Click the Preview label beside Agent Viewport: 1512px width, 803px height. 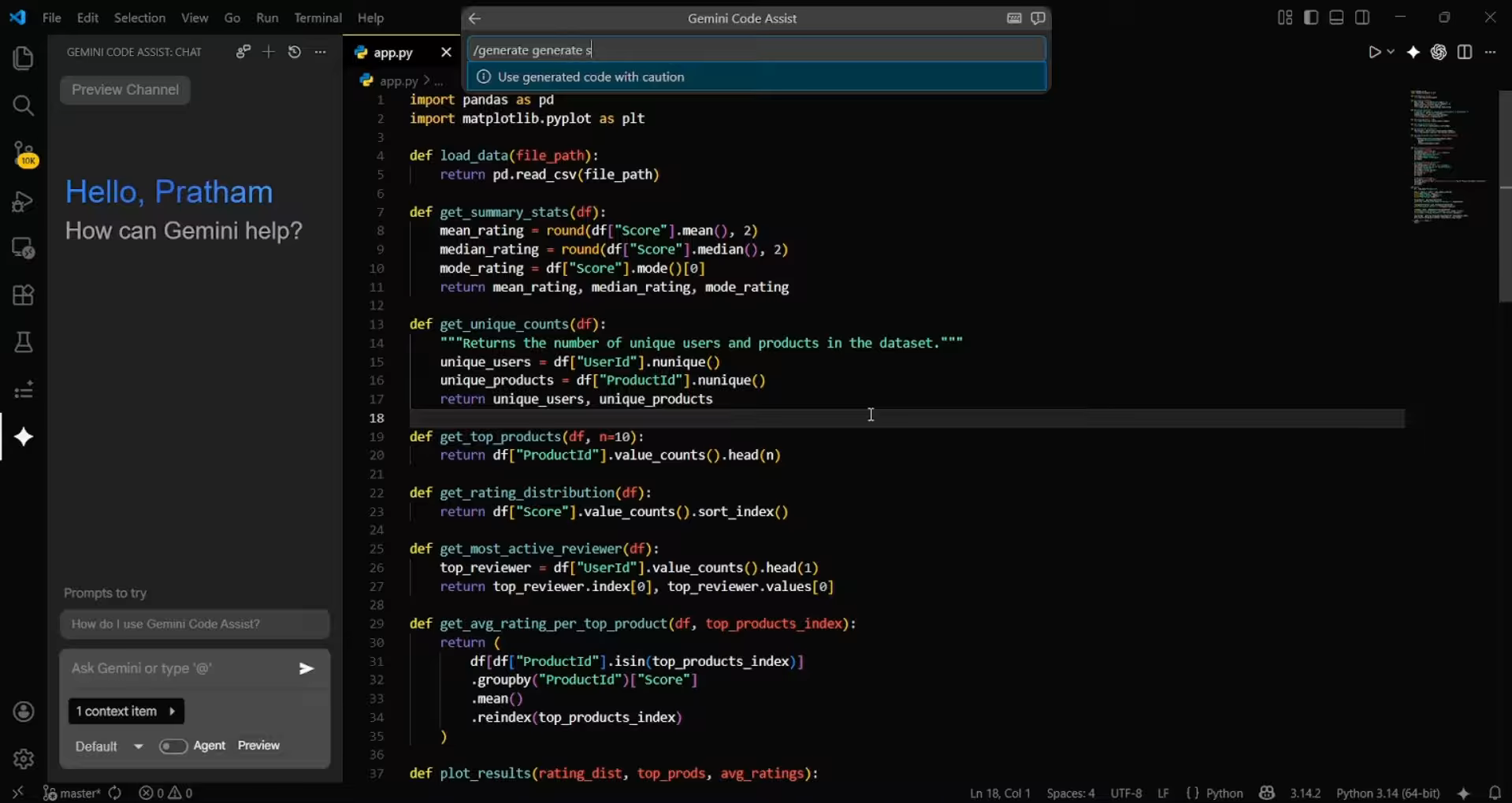[258, 746]
